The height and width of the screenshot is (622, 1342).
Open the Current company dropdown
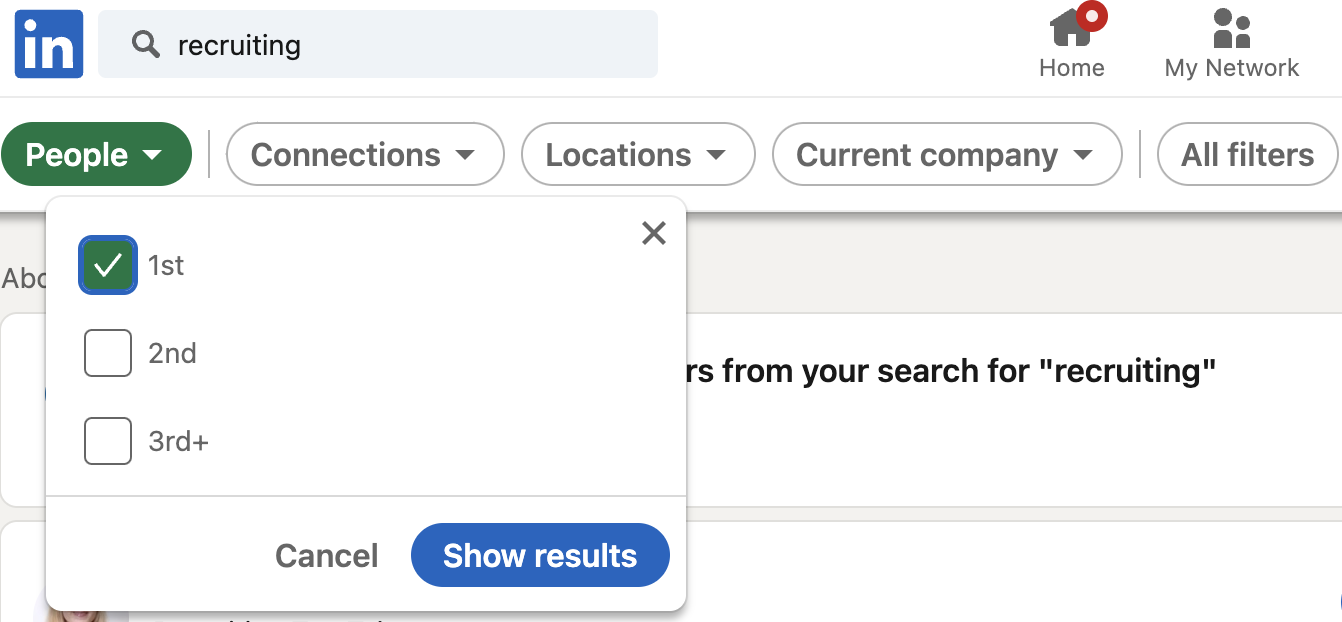(x=945, y=154)
